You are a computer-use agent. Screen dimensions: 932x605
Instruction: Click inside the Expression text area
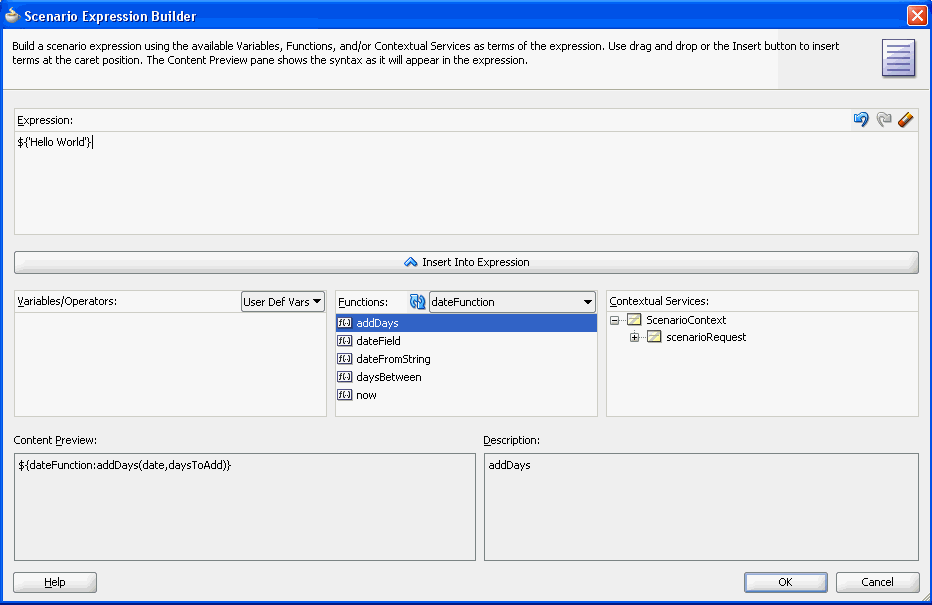(x=466, y=182)
